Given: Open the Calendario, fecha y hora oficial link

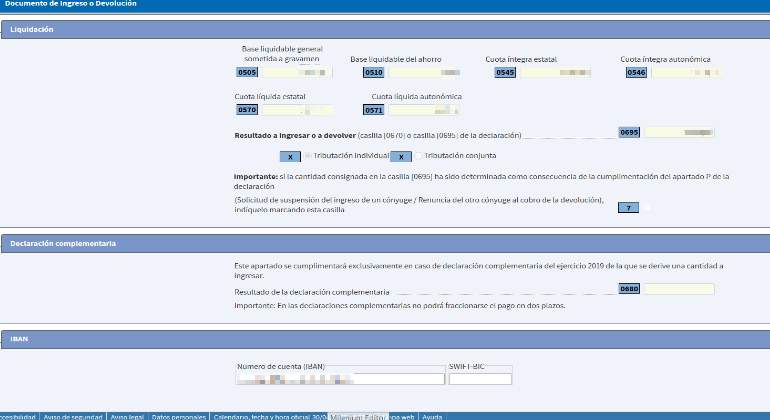Looking at the screenshot, I should 270,417.
